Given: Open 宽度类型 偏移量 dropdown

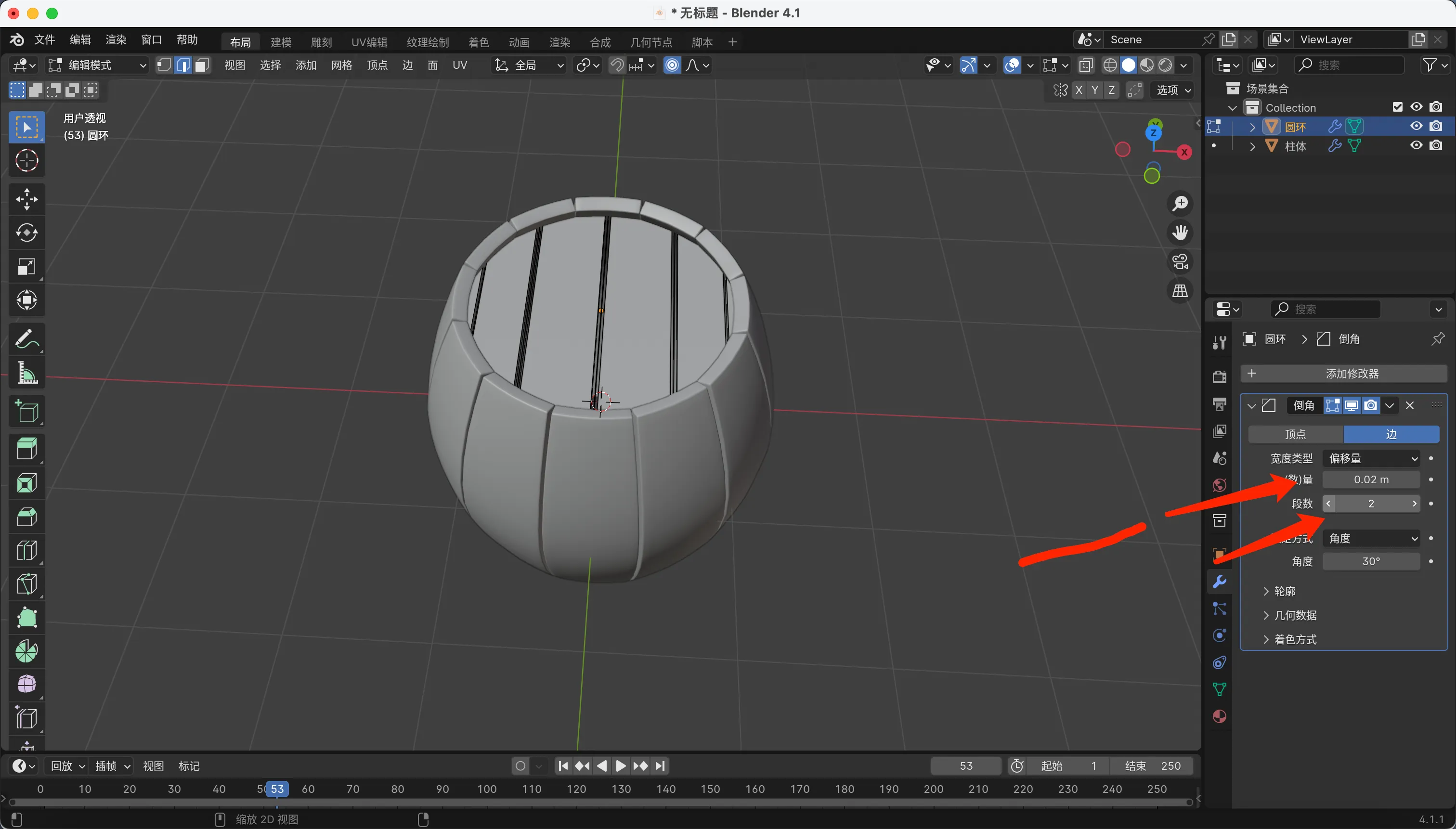Looking at the screenshot, I should pyautogui.click(x=1371, y=458).
